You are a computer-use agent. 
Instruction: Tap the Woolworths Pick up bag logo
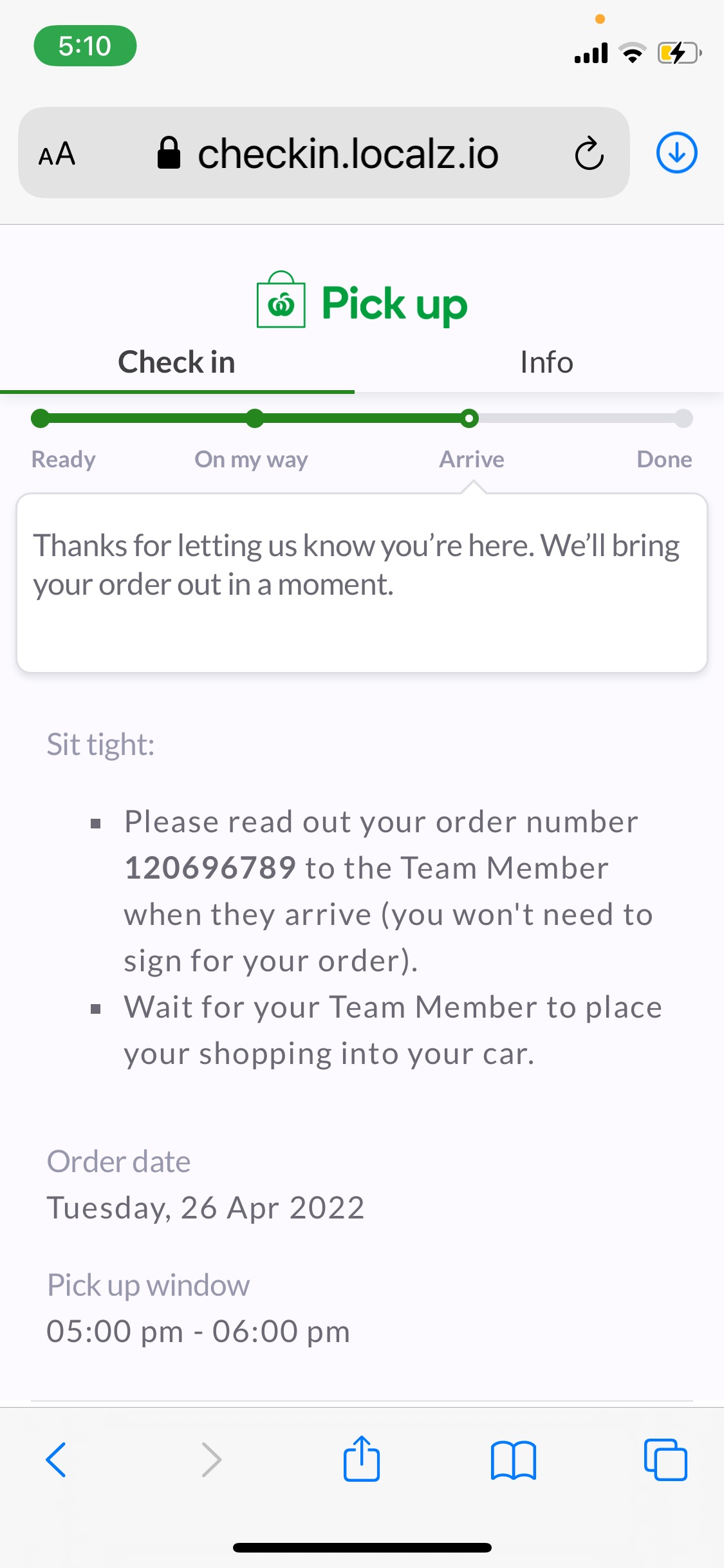(x=281, y=301)
